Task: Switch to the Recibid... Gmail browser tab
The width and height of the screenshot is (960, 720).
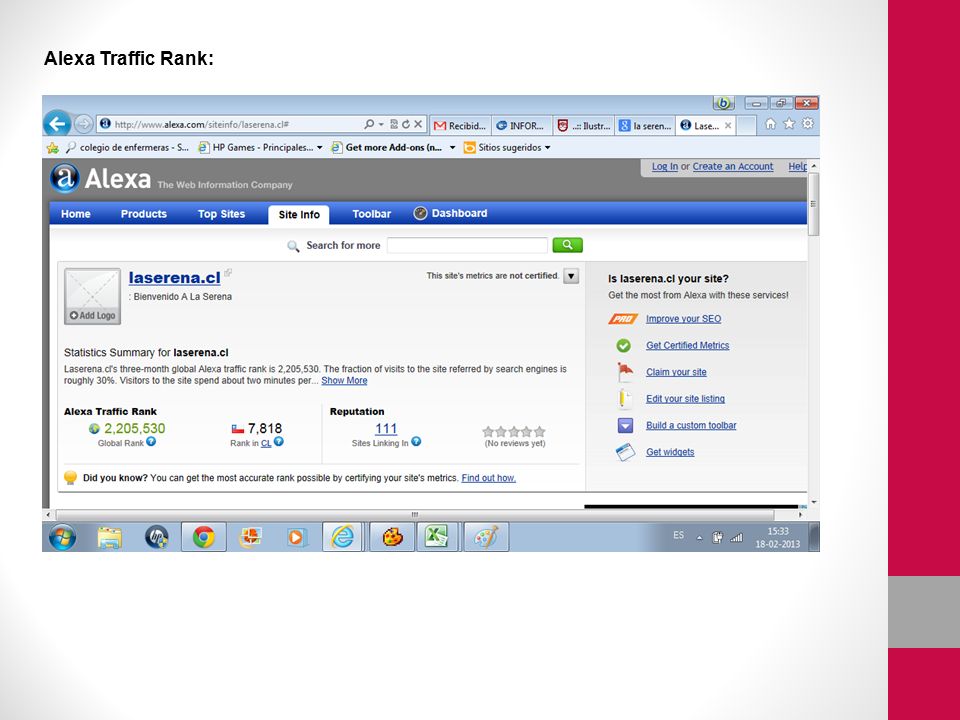Action: [x=460, y=126]
